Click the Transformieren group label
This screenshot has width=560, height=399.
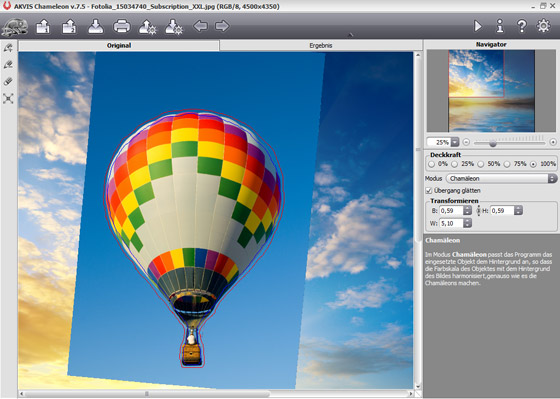454,201
